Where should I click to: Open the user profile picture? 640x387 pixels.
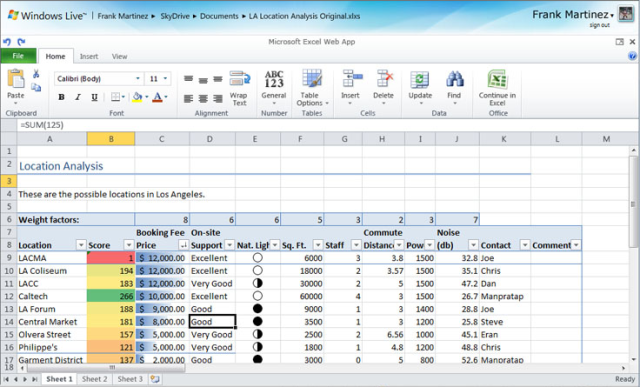[x=626, y=15]
